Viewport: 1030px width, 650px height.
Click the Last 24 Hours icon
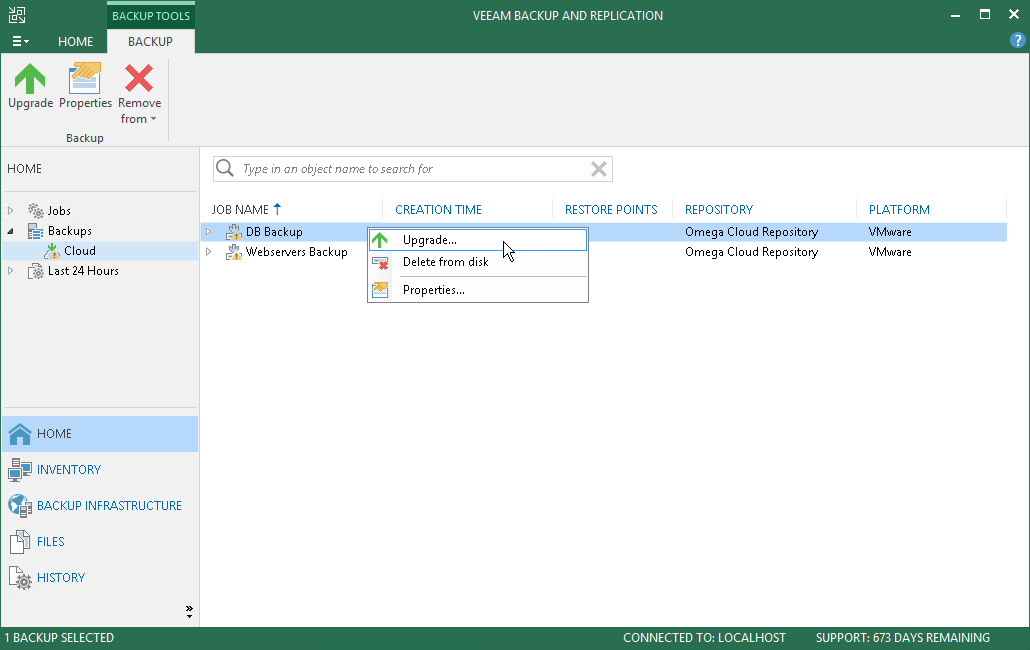point(35,271)
